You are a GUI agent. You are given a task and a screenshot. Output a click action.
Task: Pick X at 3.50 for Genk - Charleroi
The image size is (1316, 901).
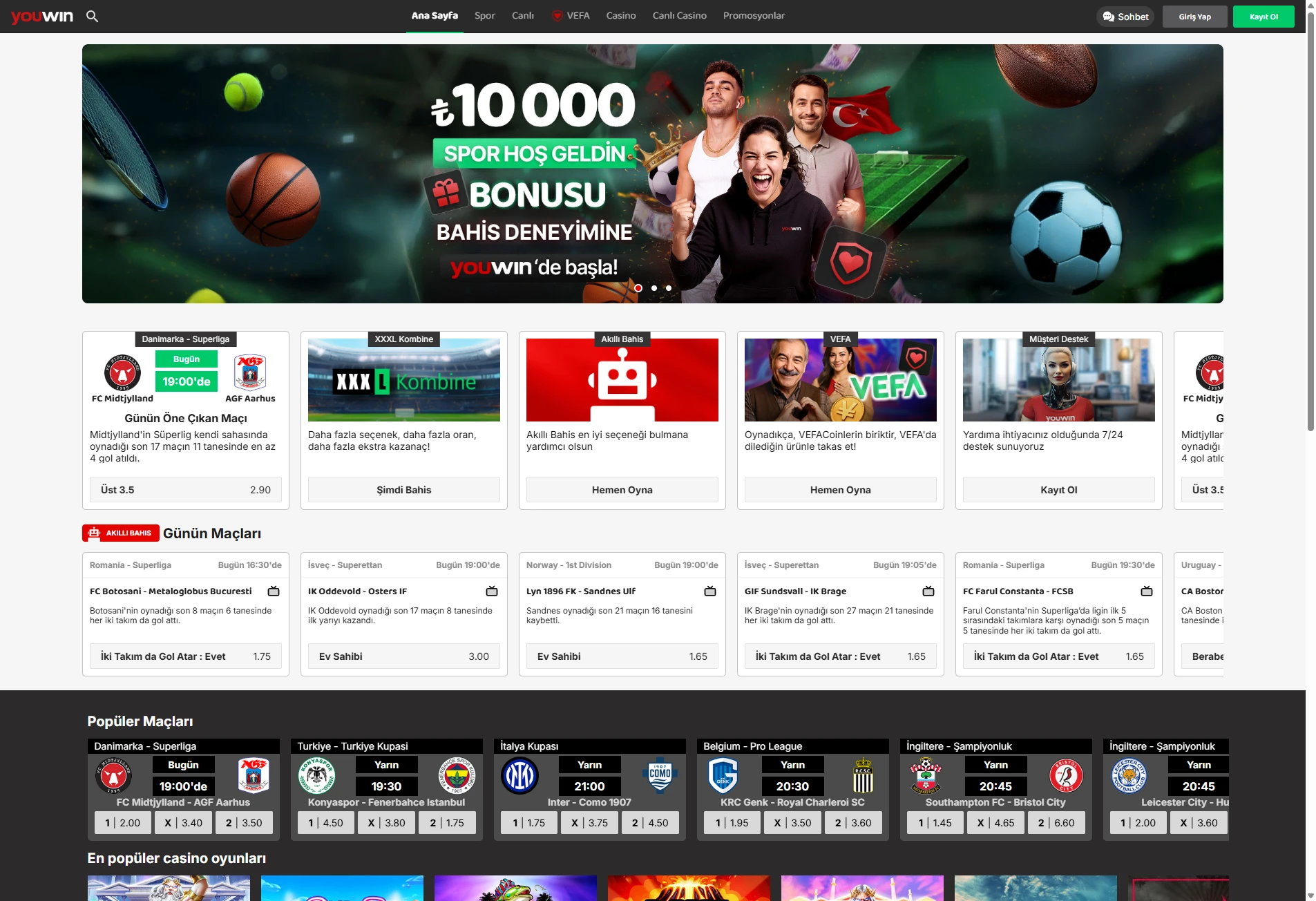coord(793,823)
